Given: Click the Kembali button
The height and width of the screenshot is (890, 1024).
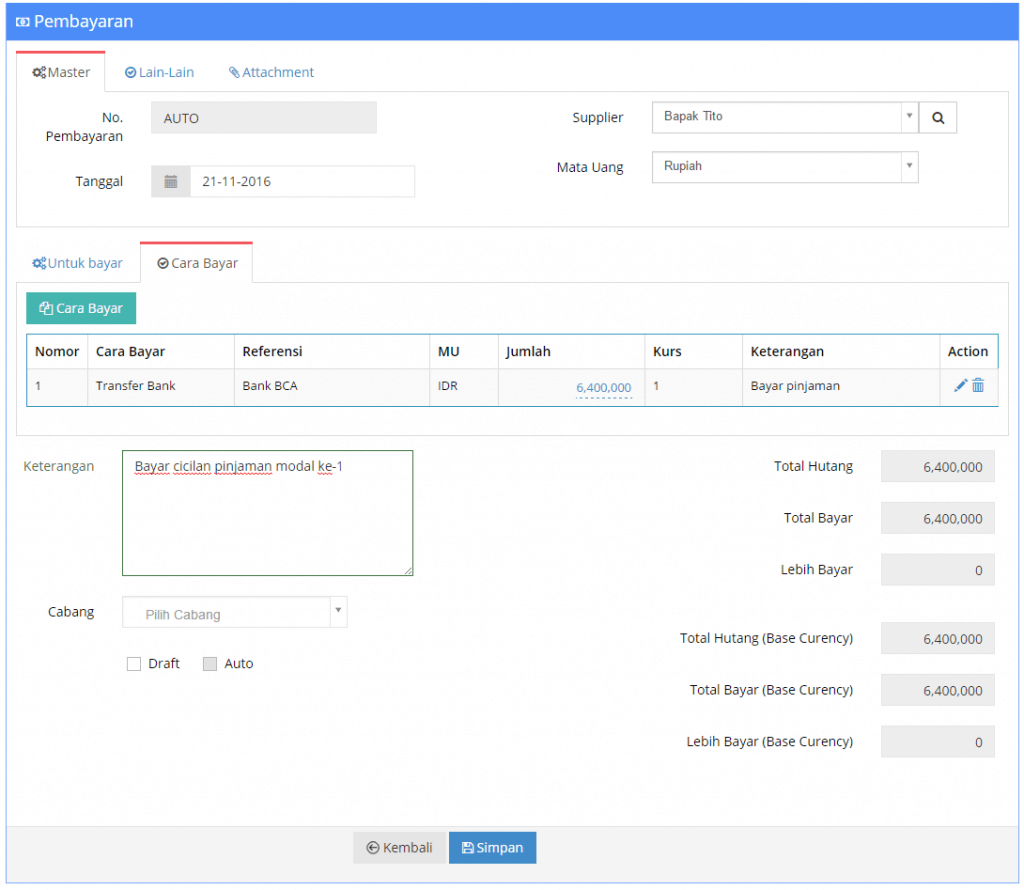Looking at the screenshot, I should pos(399,848).
